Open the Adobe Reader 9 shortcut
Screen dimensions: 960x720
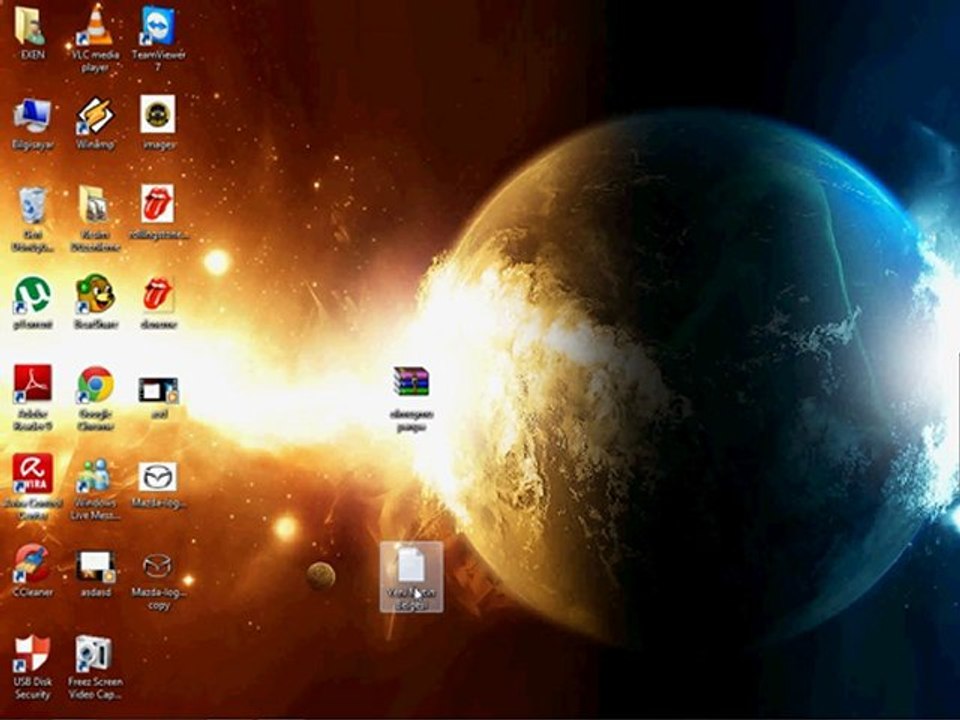[32, 383]
